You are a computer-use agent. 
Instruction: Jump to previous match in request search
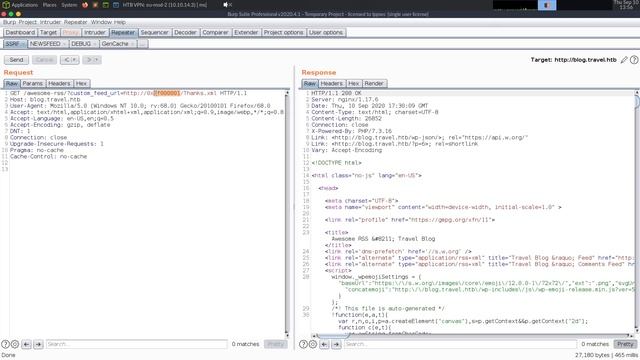pyautogui.click(x=27, y=344)
